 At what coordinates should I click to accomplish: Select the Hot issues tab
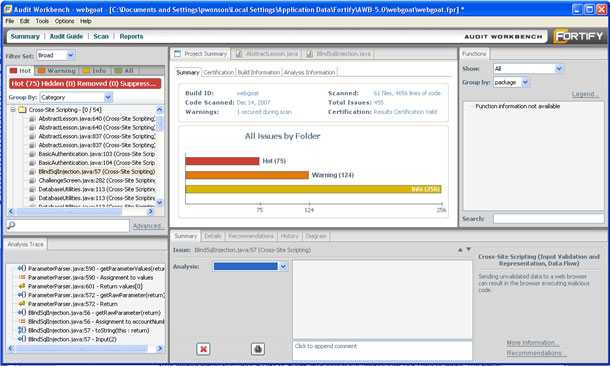point(20,70)
